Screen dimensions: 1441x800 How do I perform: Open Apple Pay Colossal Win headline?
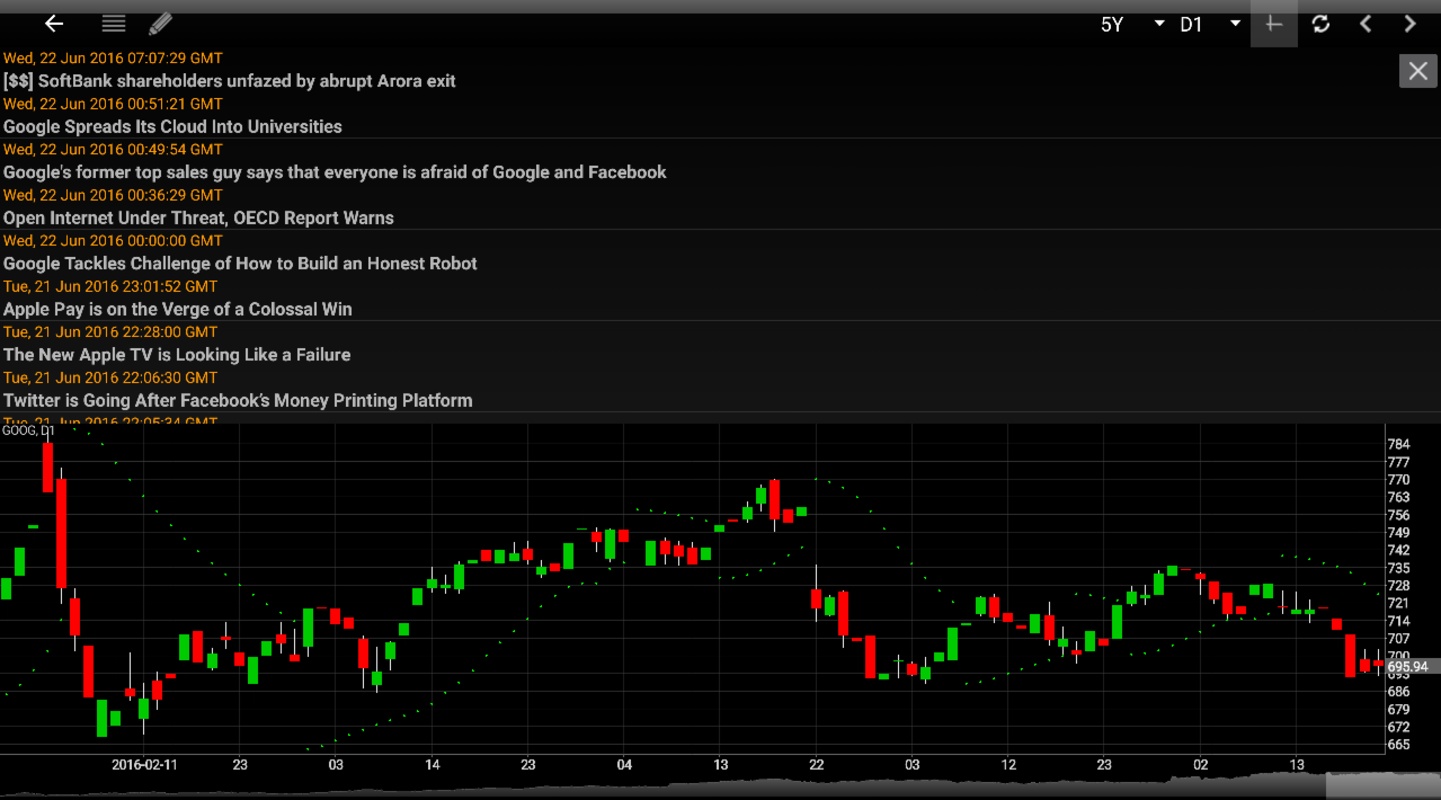pos(177,309)
